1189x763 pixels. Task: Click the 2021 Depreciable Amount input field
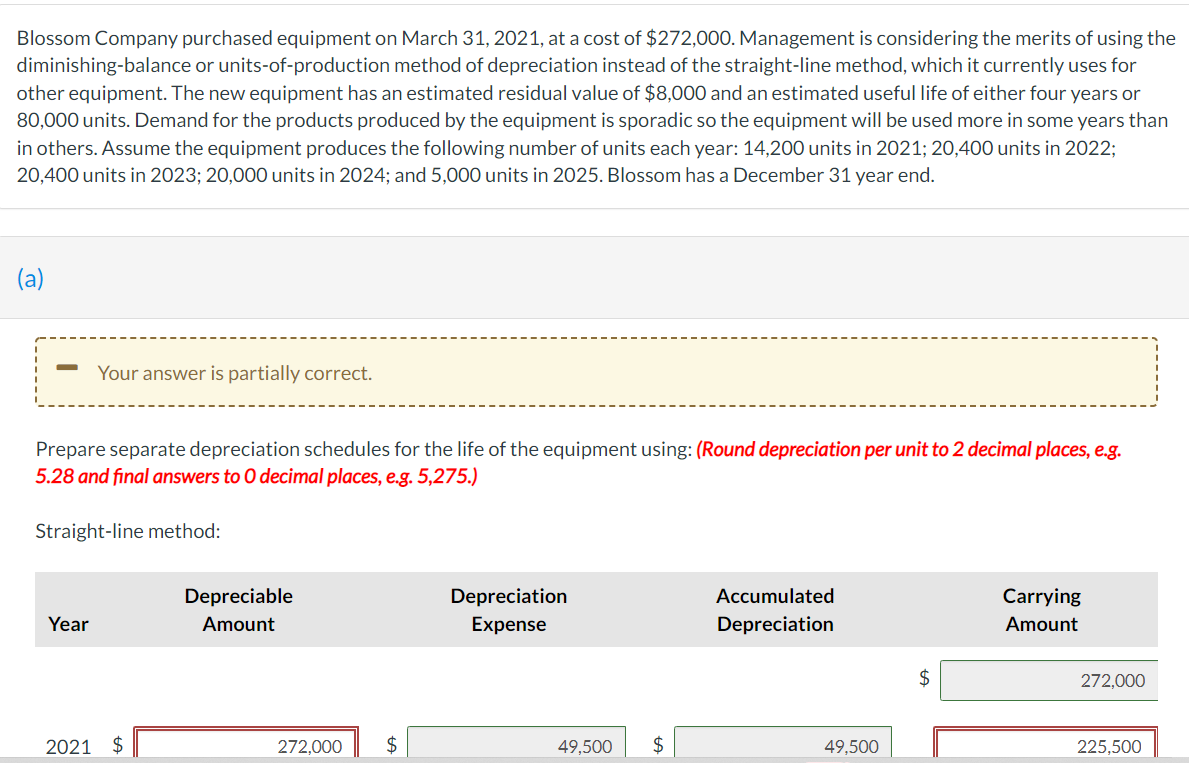tap(246, 744)
